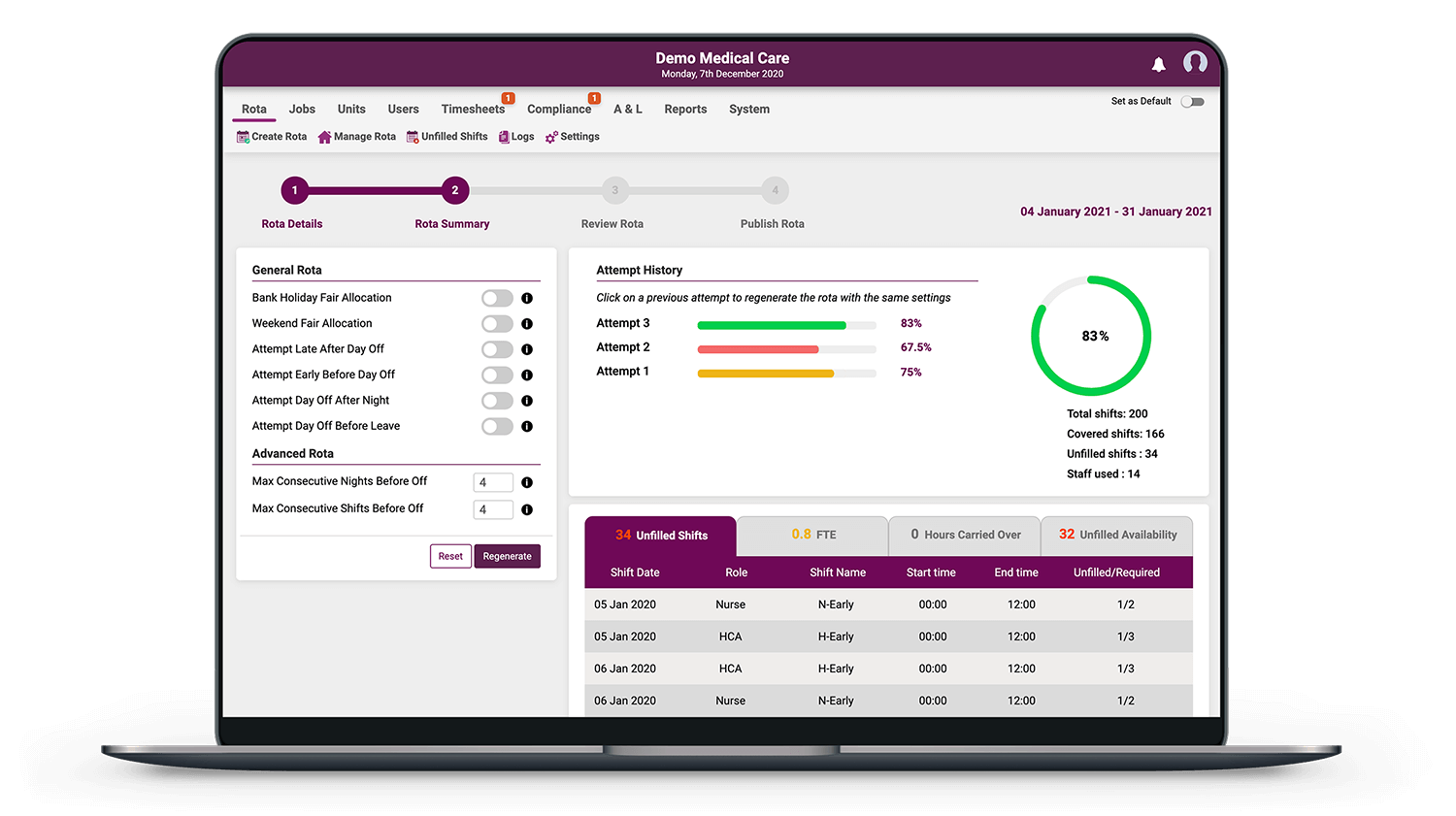This screenshot has width=1456, height=816.
Task: Enable Bank Holiday Fair Allocation
Action: point(498,298)
